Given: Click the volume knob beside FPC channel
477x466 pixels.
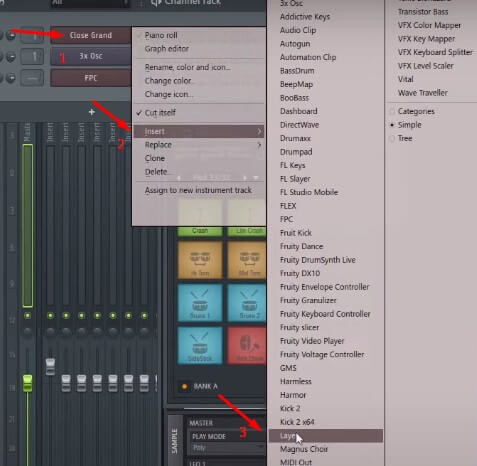Looking at the screenshot, I should pos(11,78).
